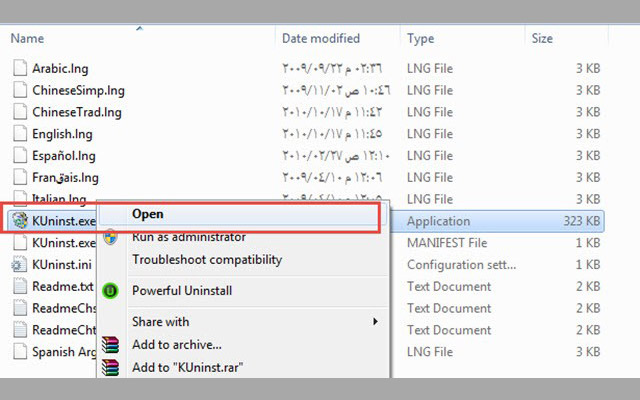Click the KUninst.exe application icon
The width and height of the screenshot is (640, 400).
click(x=18, y=221)
